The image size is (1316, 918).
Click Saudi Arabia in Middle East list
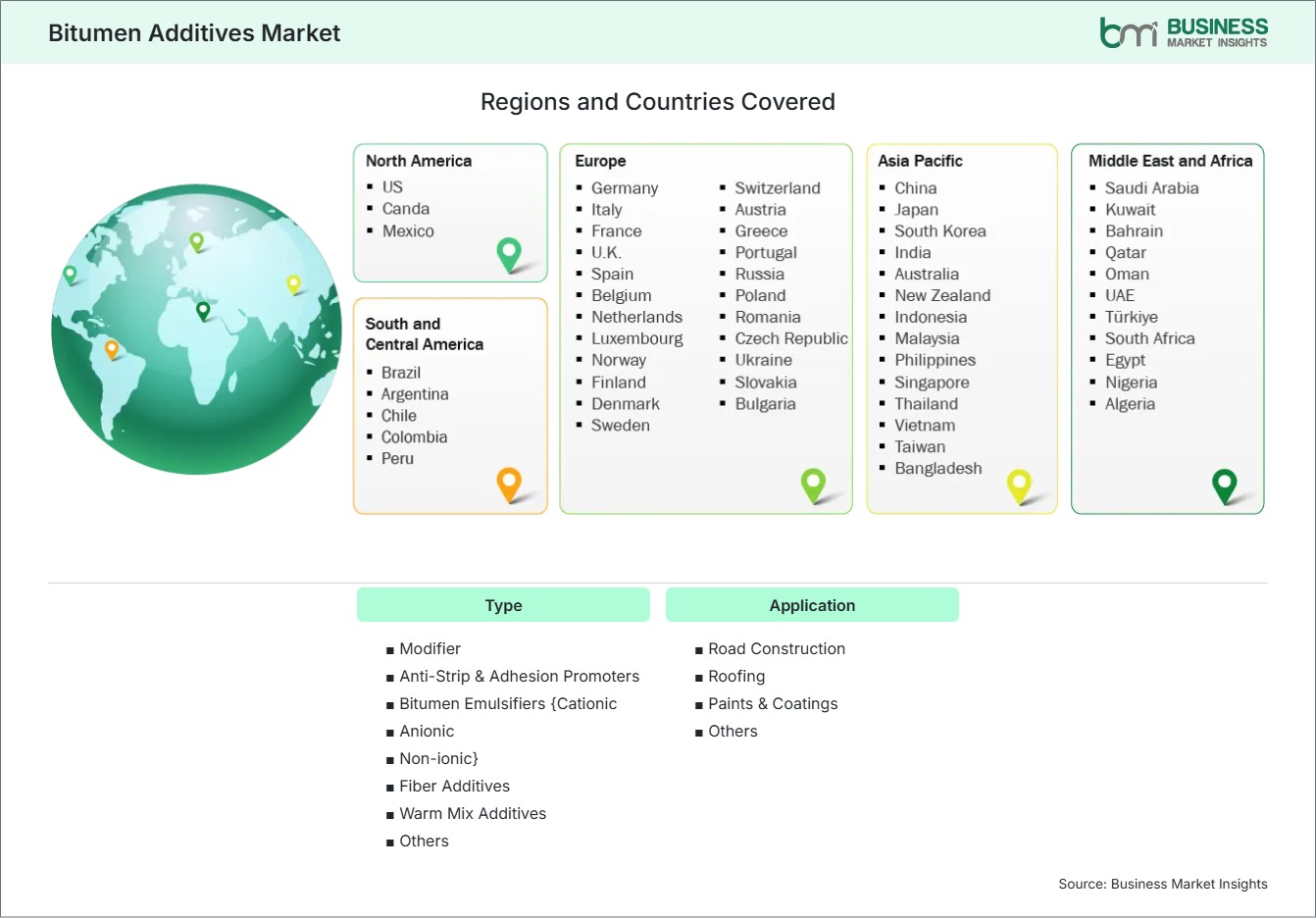pyautogui.click(x=1151, y=188)
